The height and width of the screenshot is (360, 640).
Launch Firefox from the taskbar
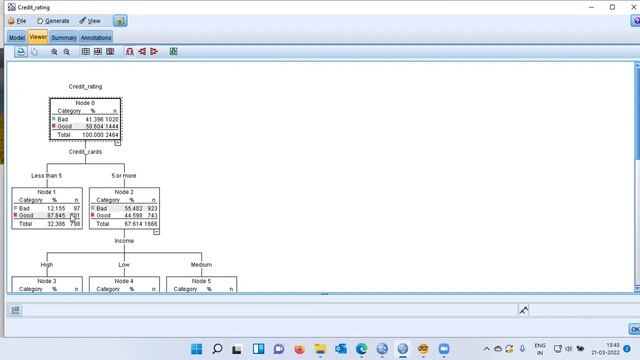click(300, 349)
